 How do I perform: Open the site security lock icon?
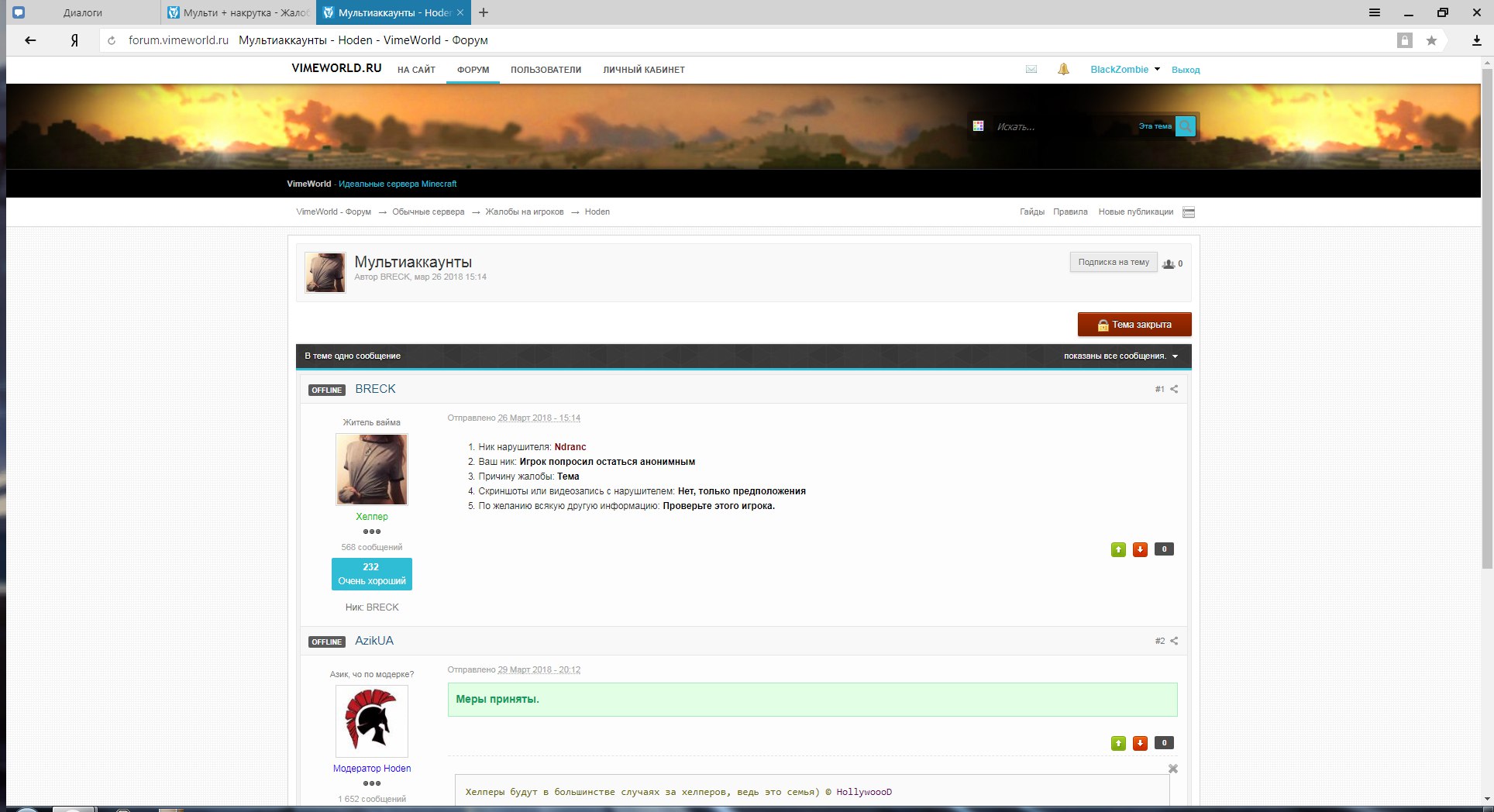[x=1404, y=40]
